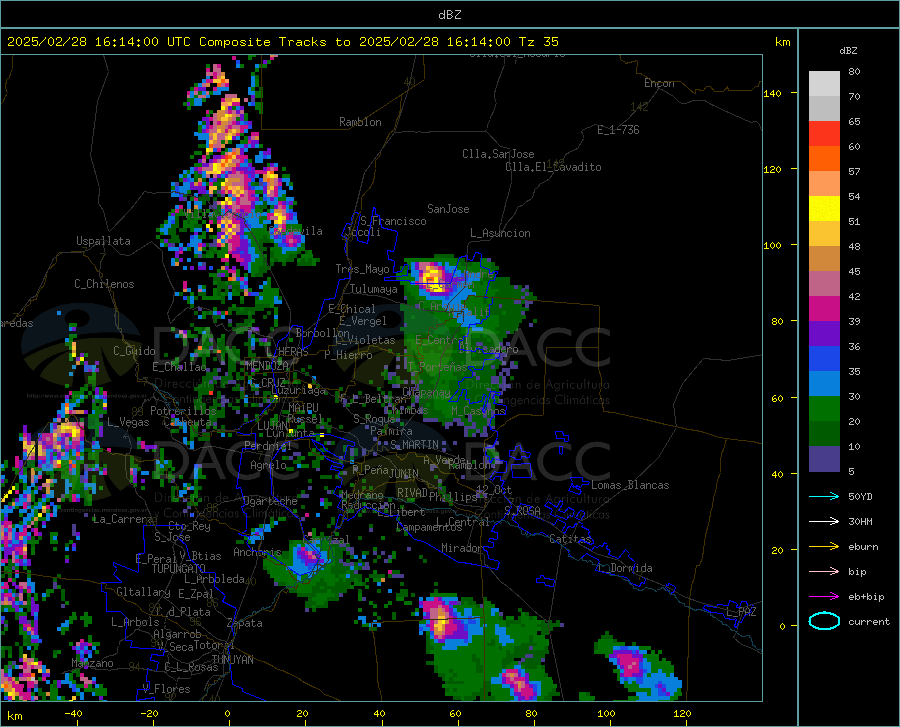Screen dimensions: 900x727
Task: Click the 'Tulumaya' map label
Action: click(x=374, y=289)
